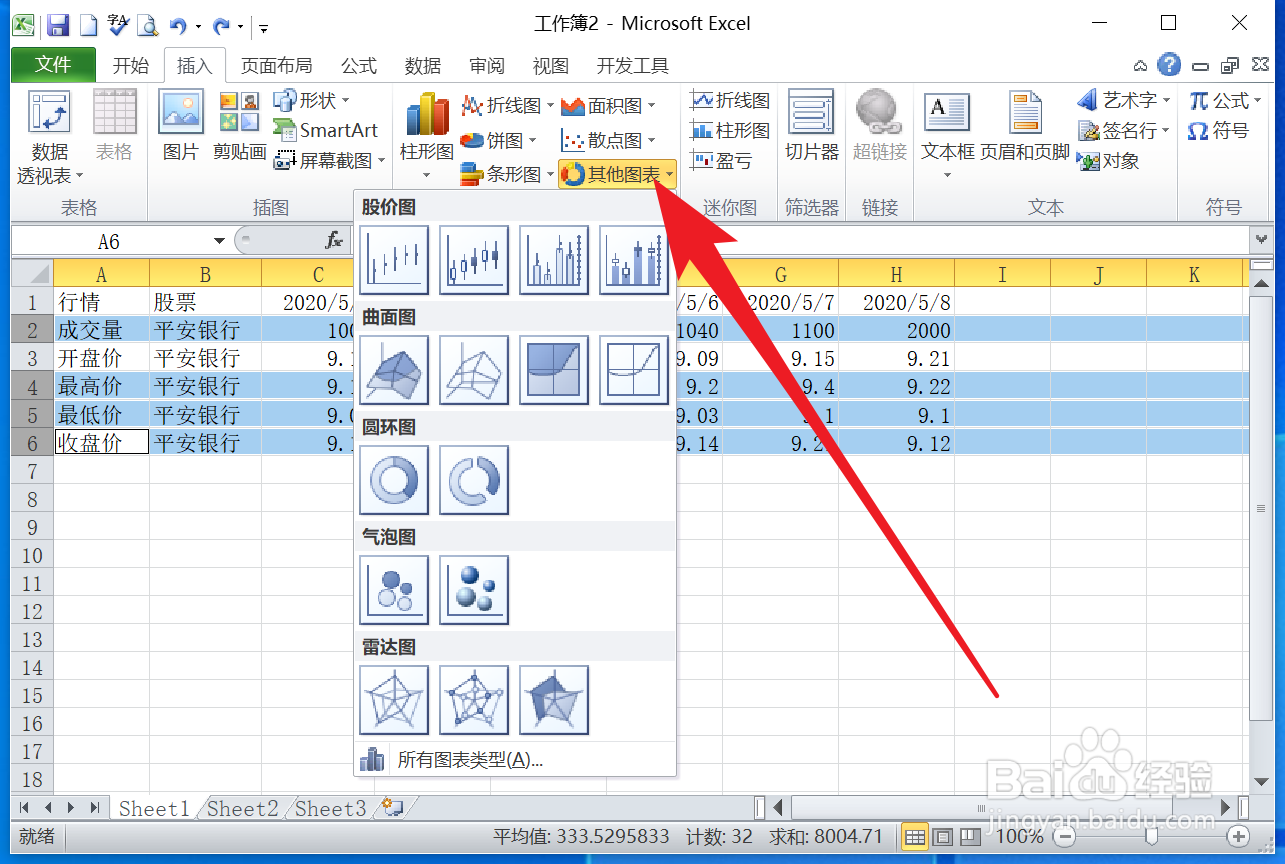Select the first stock chart (high-low-close)

click(394, 260)
